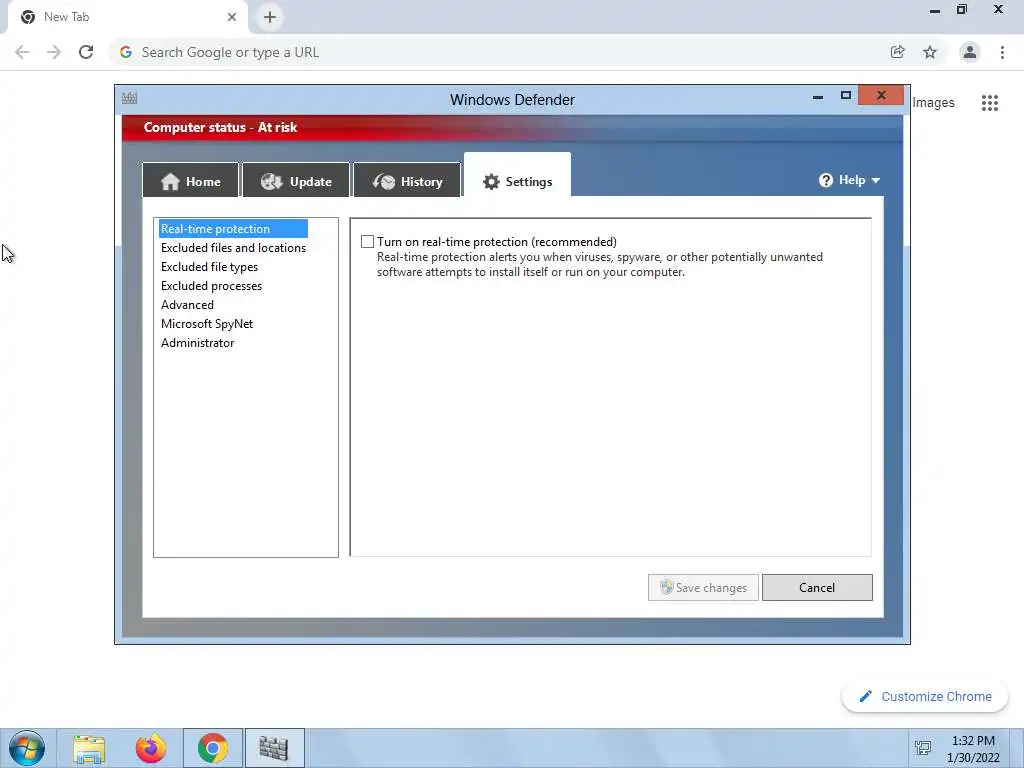
Task: Click the Chrome back arrow
Action: (22, 52)
